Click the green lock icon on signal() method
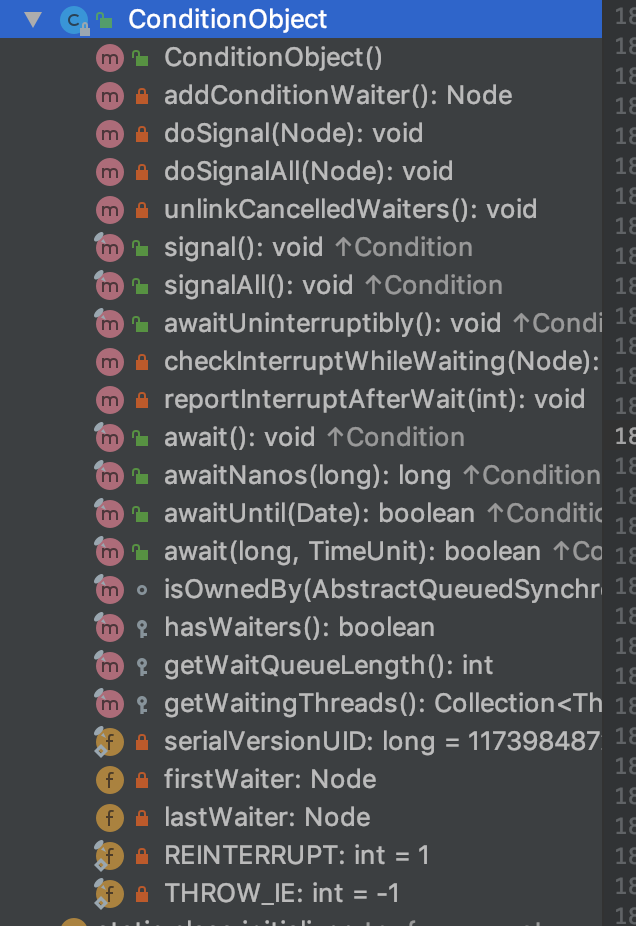The height and width of the screenshot is (926, 636). (139, 247)
